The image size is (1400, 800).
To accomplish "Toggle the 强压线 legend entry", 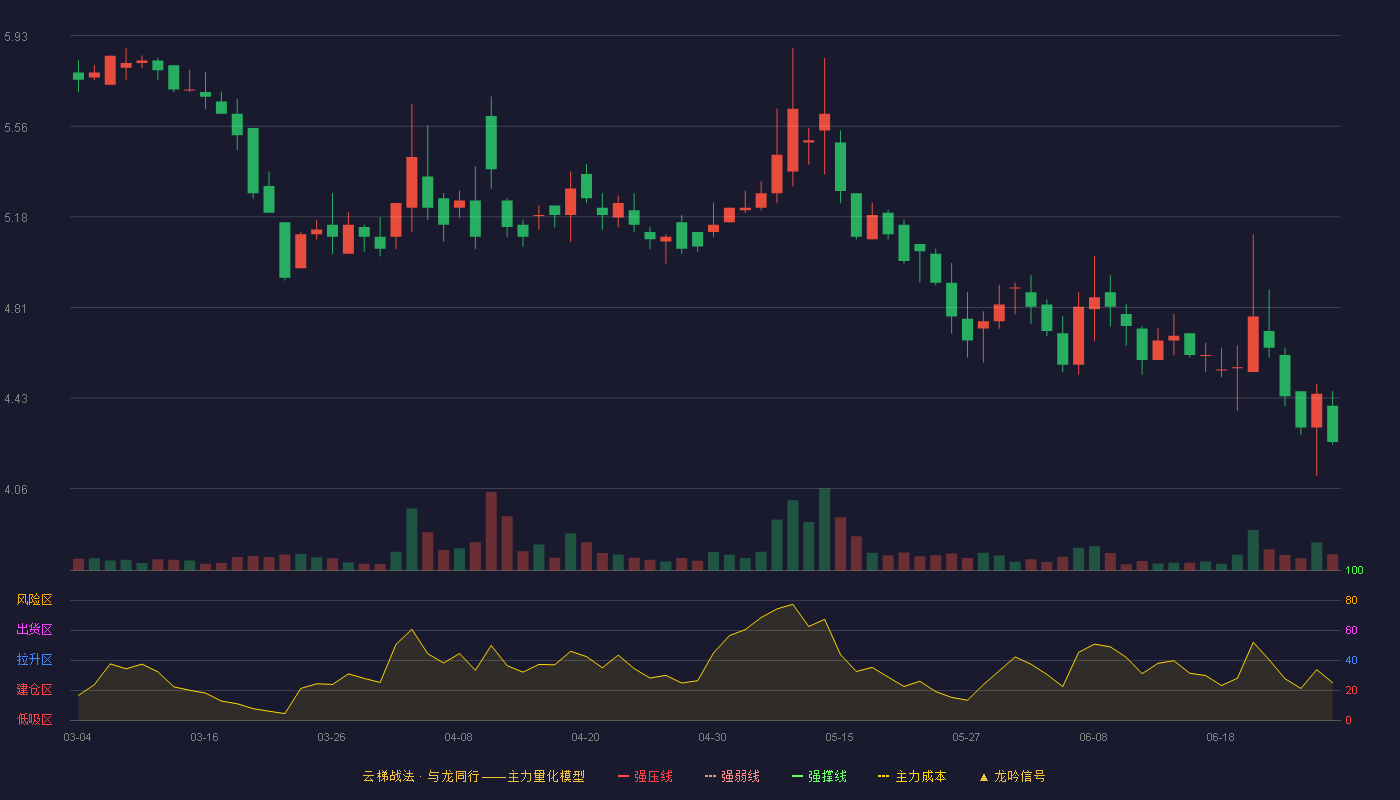I will click(645, 776).
